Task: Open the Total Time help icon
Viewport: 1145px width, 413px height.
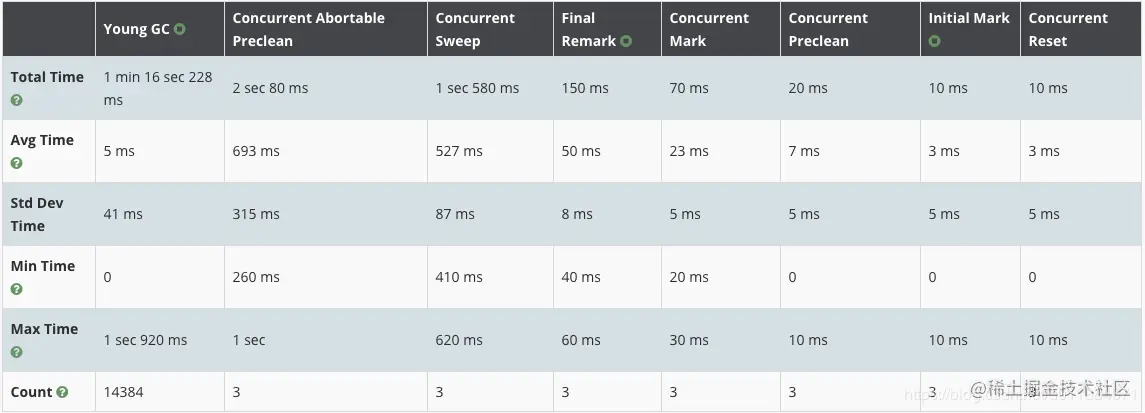Action: click(x=16, y=100)
